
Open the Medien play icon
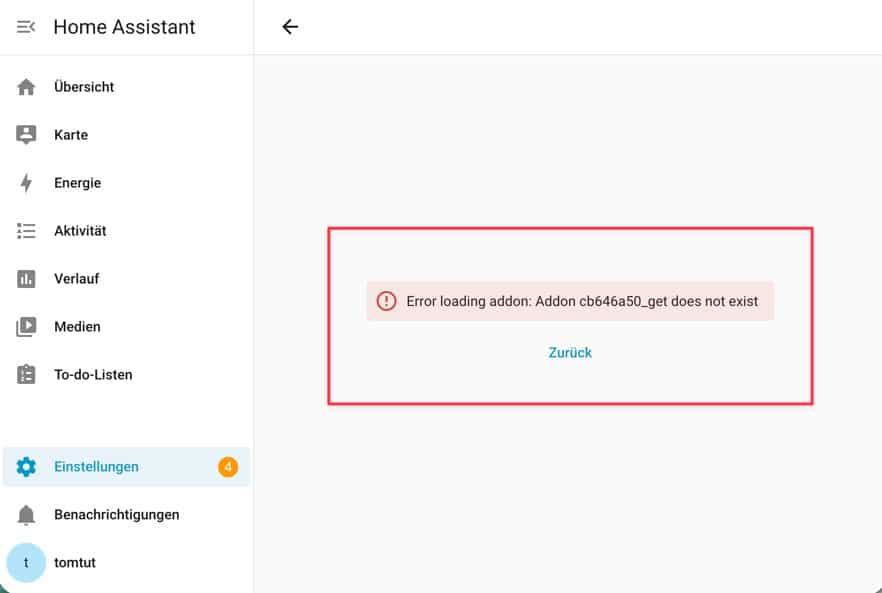click(x=27, y=327)
